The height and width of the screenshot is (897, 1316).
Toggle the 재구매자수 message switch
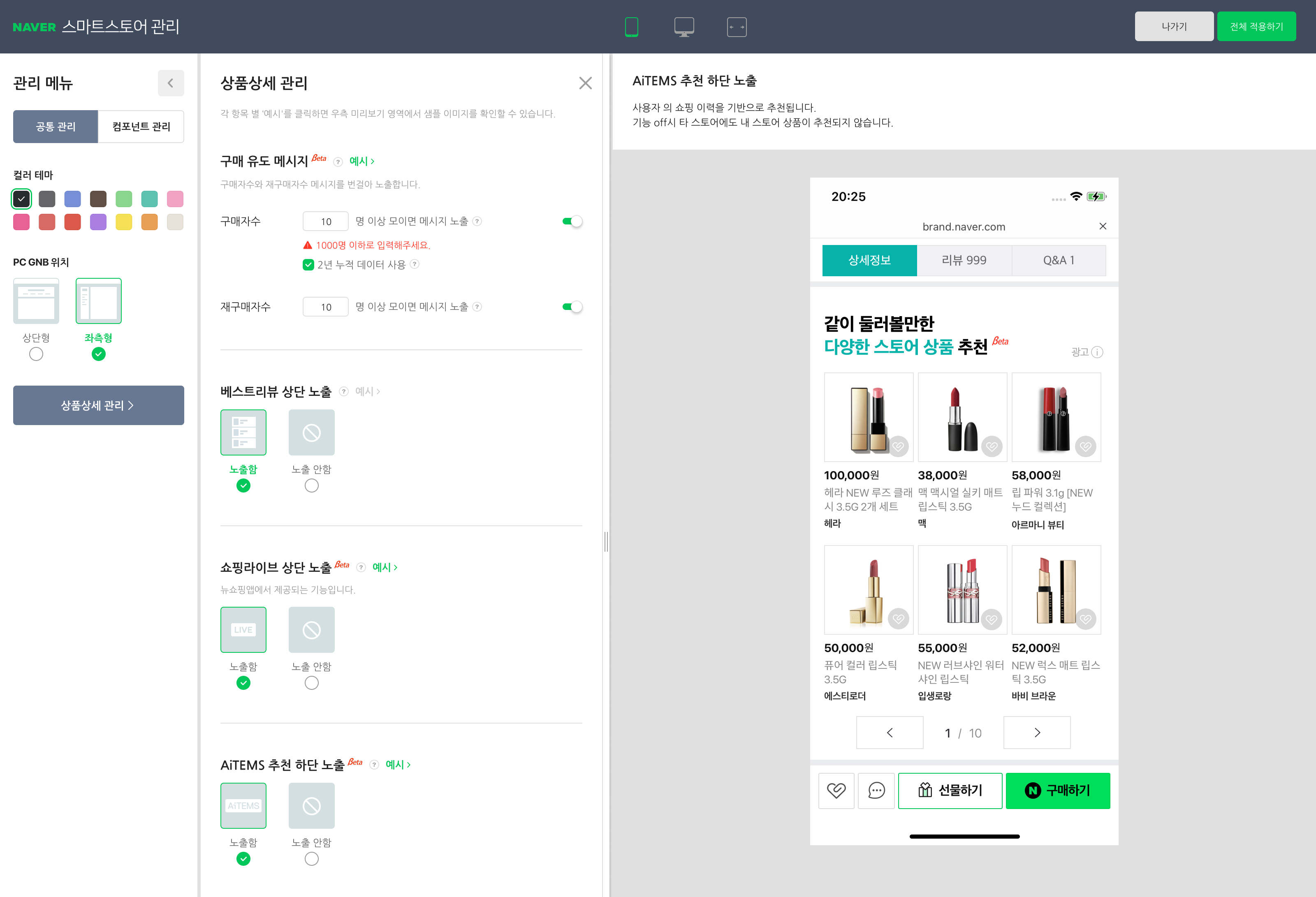click(572, 307)
